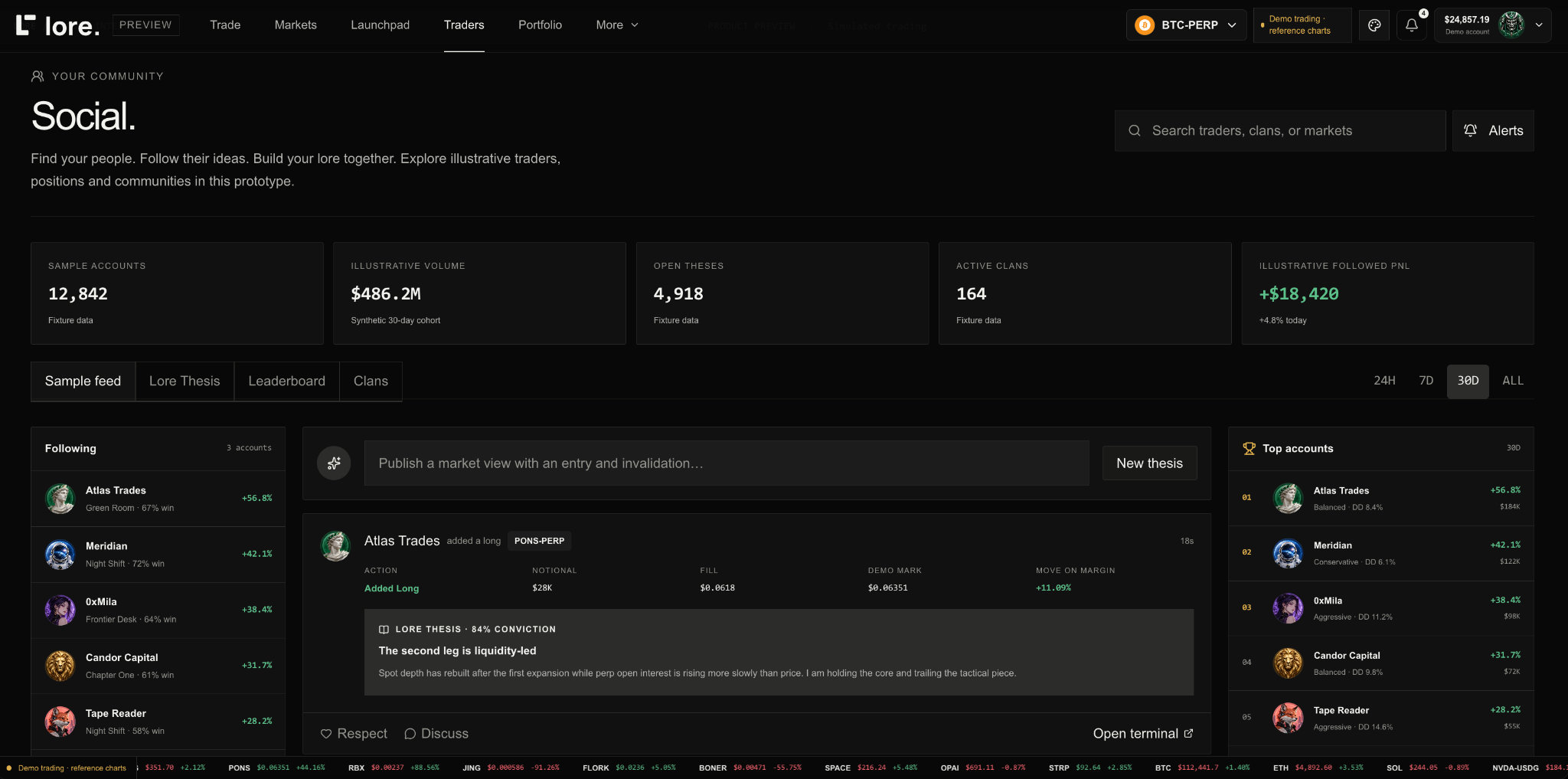Click the trophy icon in Top accounts
The width and height of the screenshot is (1568, 779).
coord(1249,449)
